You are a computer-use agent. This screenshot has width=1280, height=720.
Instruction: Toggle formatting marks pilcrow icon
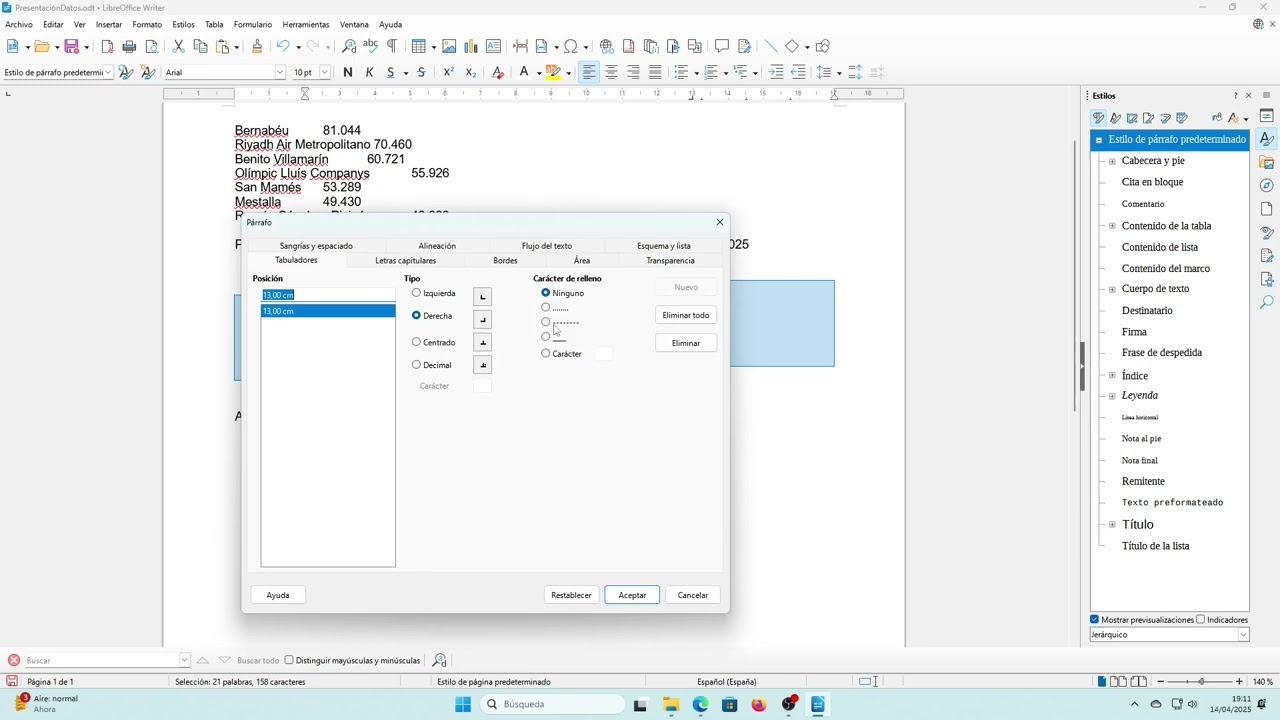coord(391,46)
